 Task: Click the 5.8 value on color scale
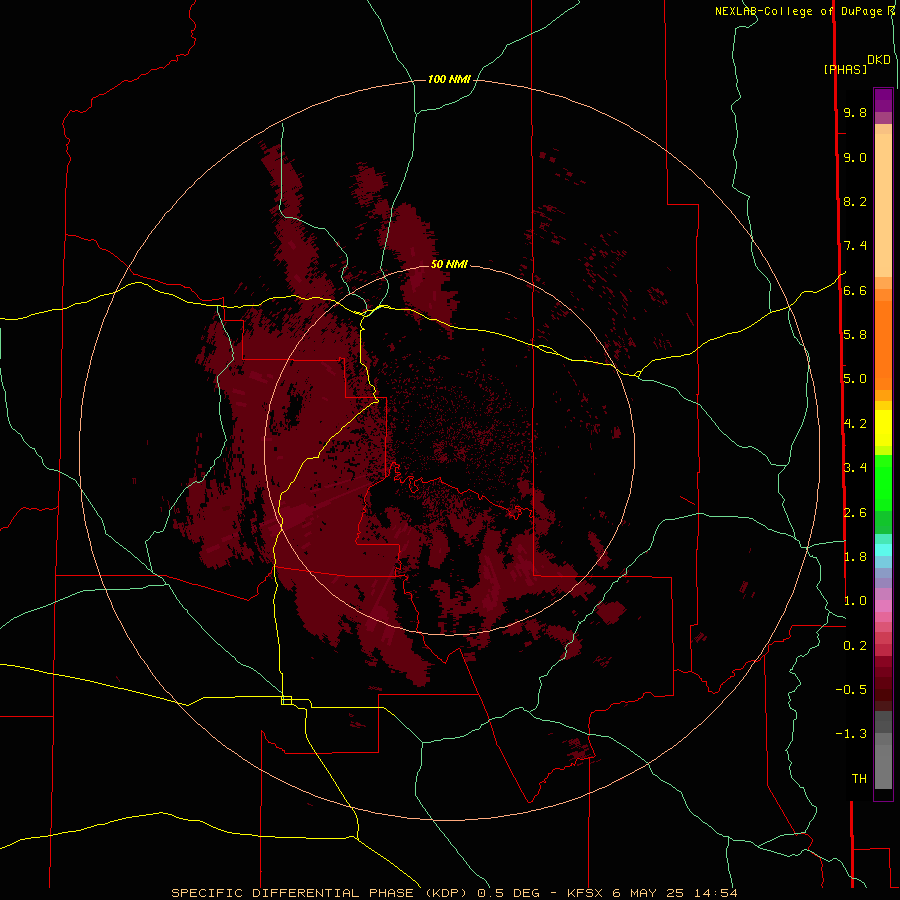tap(855, 335)
